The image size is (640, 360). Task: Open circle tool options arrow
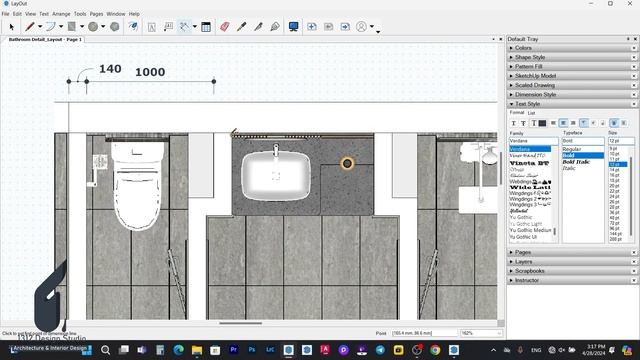(103, 27)
